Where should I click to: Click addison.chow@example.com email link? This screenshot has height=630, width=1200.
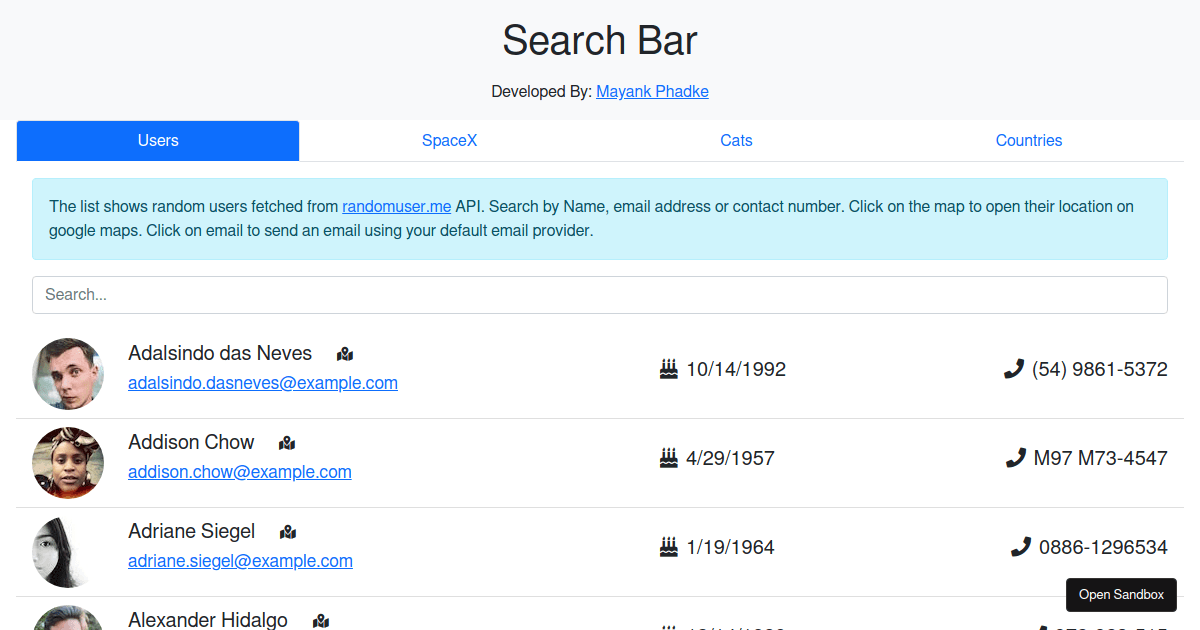(x=240, y=472)
